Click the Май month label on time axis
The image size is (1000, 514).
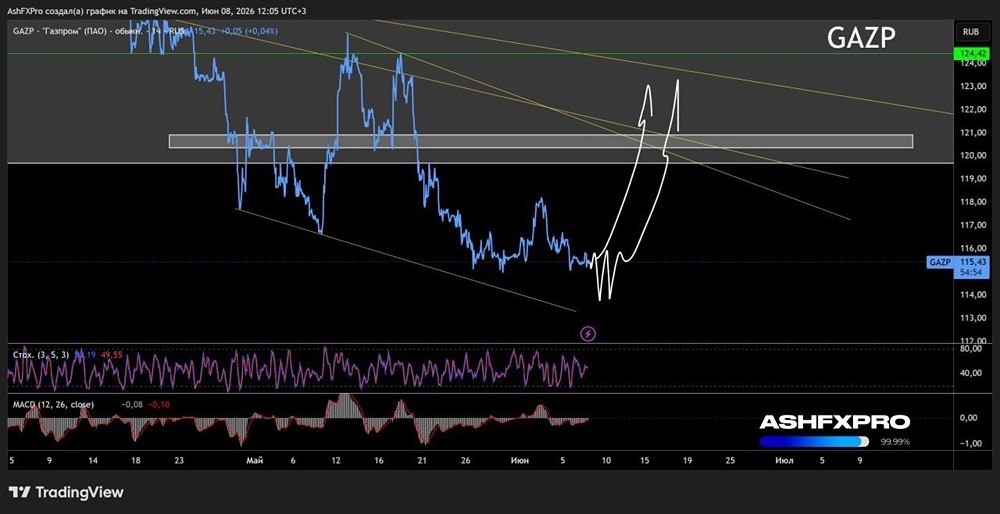tap(254, 460)
